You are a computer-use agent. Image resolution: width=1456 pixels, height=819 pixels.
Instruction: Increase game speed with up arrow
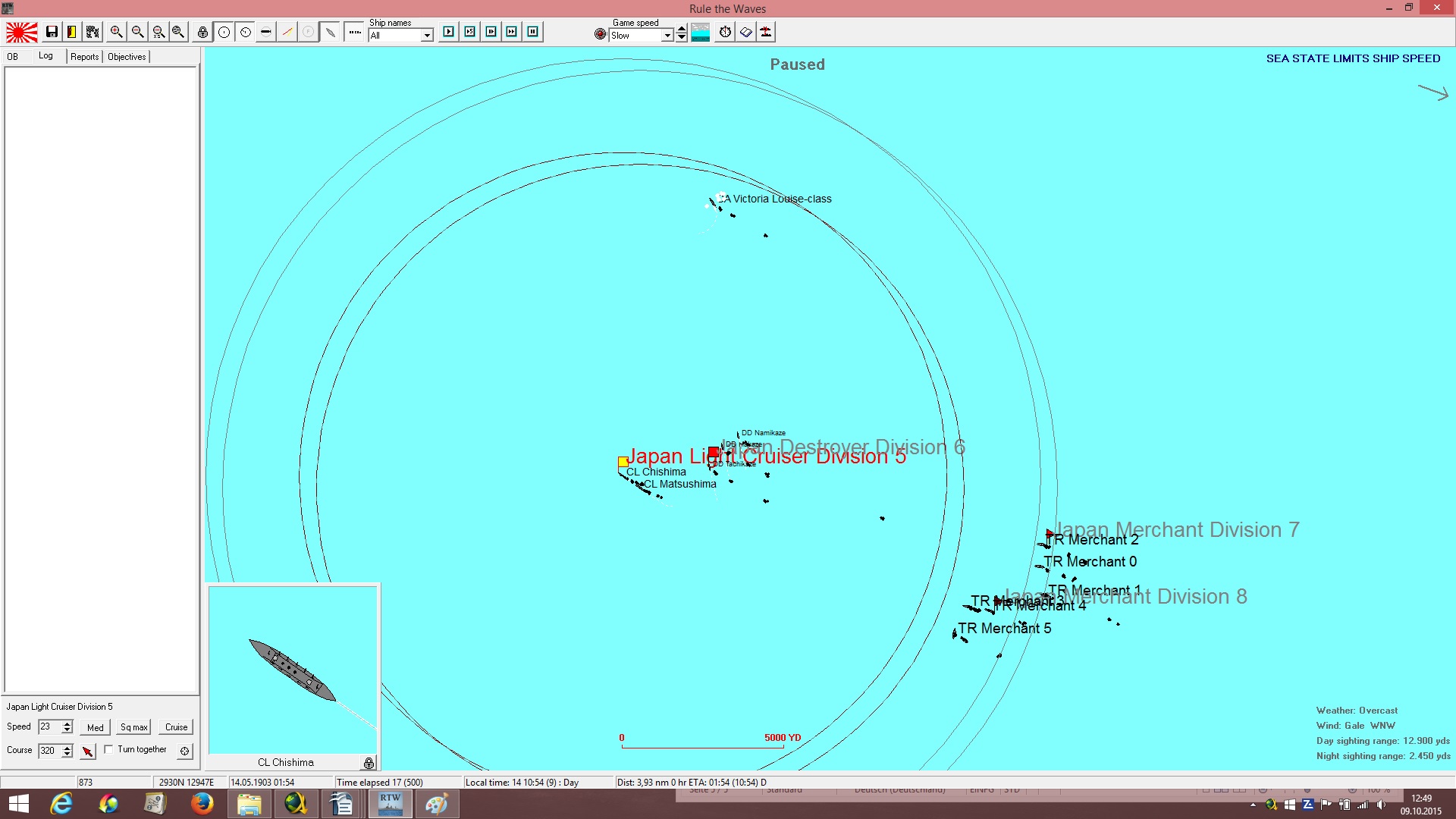[682, 30]
